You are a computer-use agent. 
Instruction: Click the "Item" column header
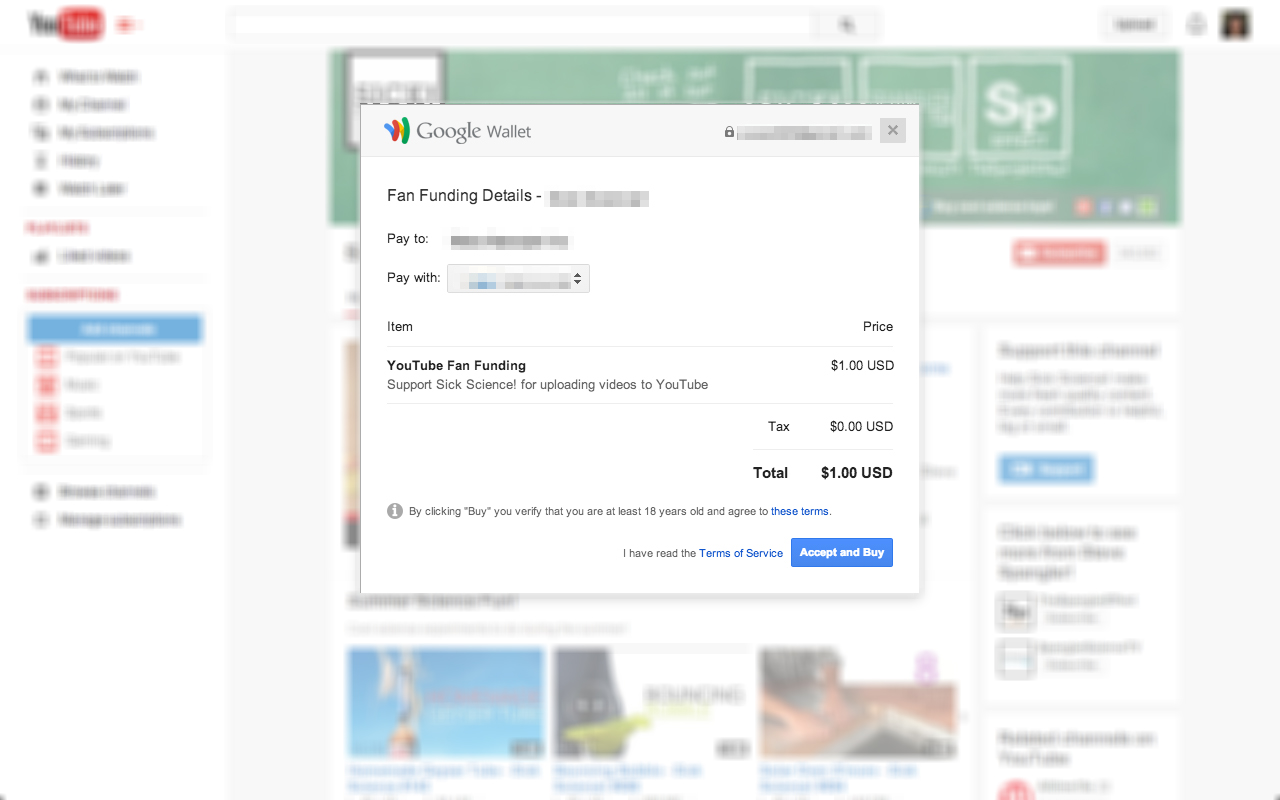[x=400, y=326]
